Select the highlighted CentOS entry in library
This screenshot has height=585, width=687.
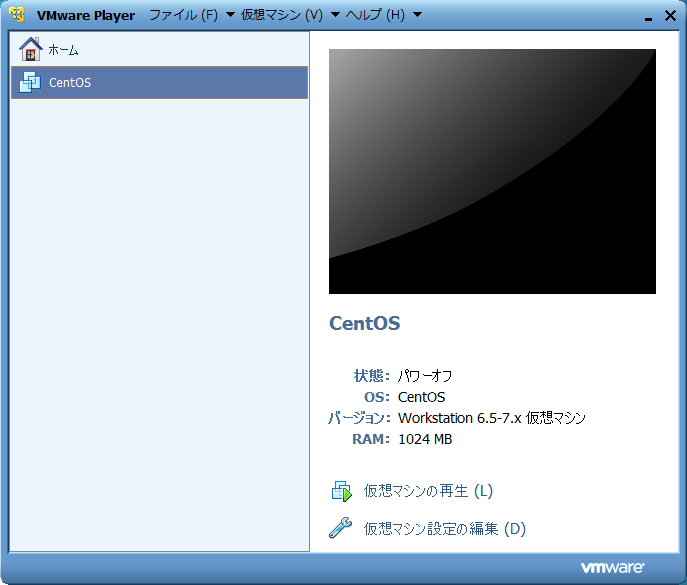159,82
